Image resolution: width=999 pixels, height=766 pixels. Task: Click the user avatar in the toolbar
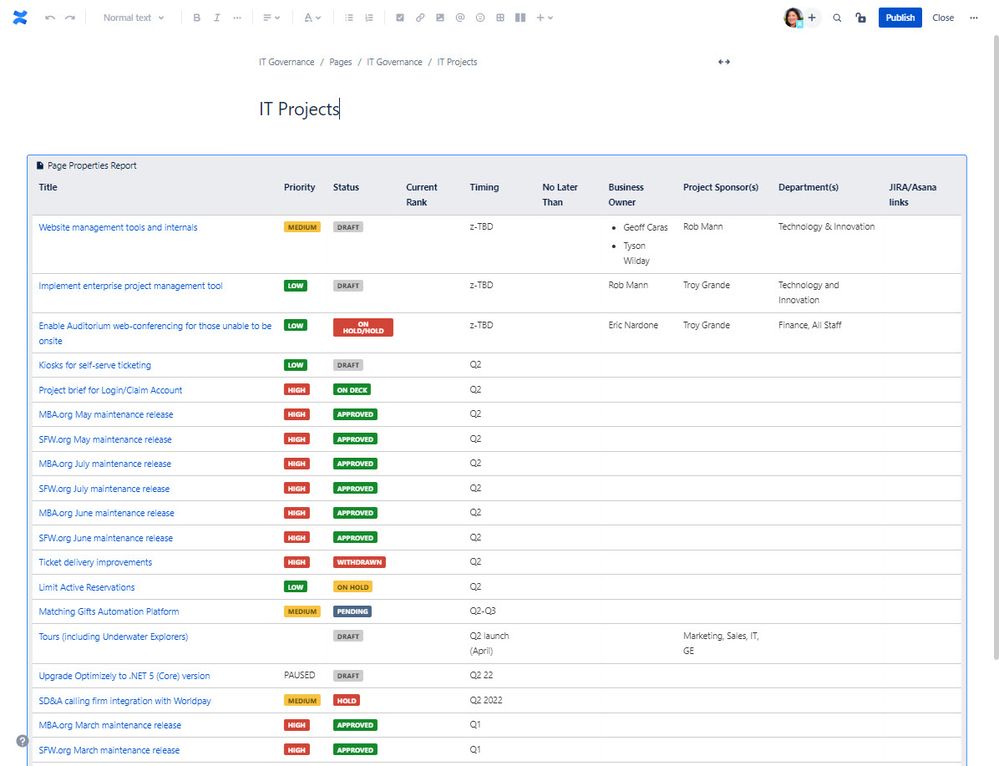[793, 18]
